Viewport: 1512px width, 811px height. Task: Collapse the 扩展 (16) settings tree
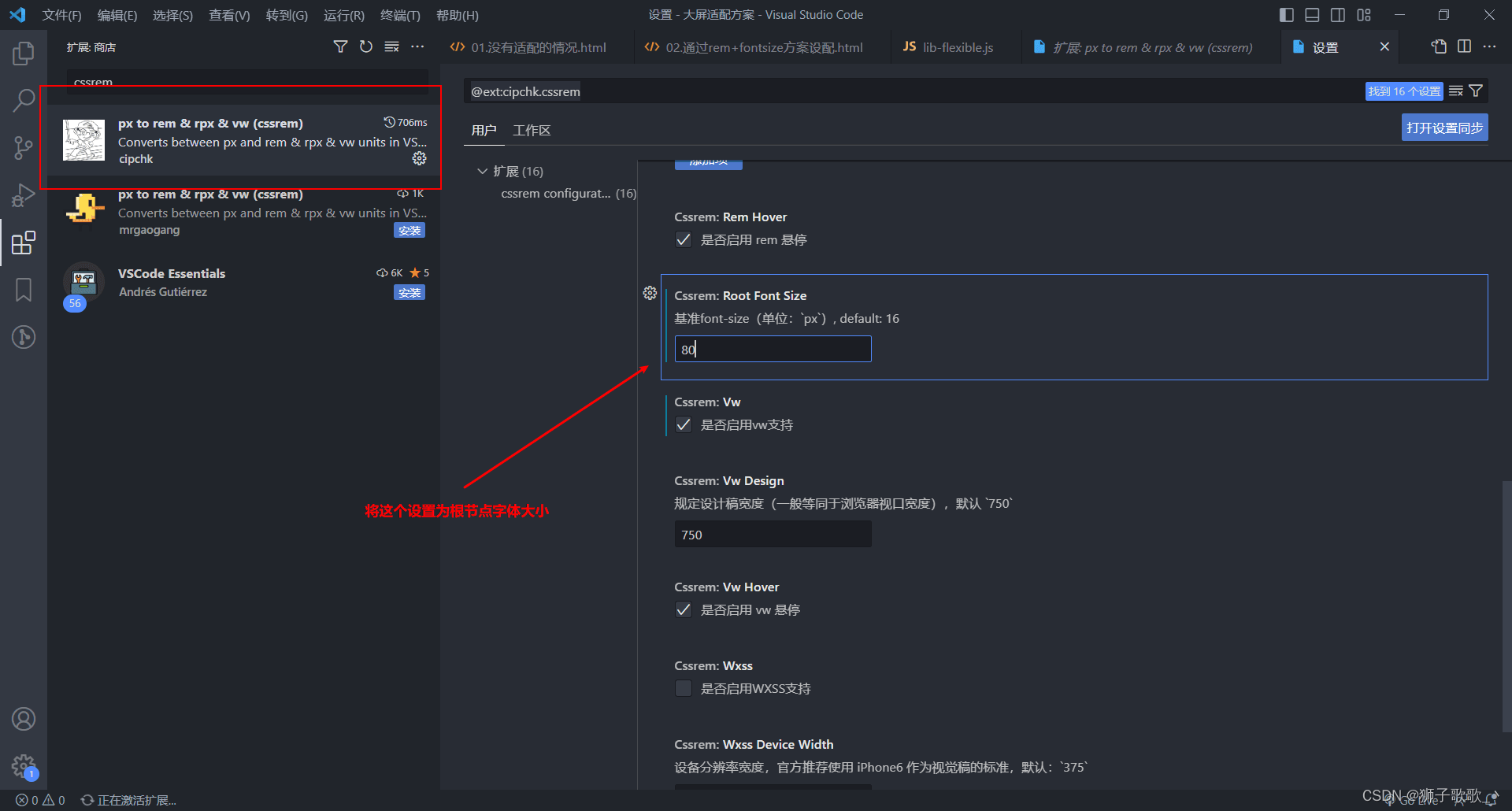coord(482,171)
